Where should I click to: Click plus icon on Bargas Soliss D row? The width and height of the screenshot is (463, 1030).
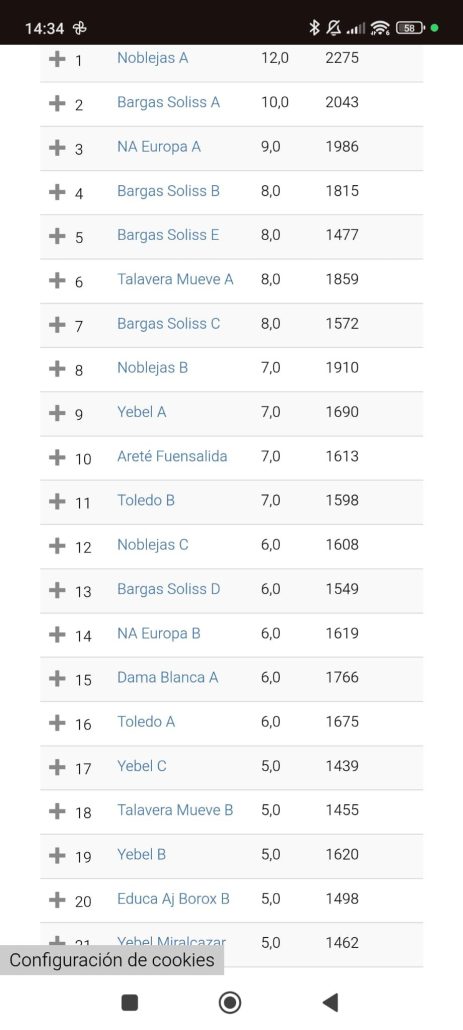click(57, 590)
